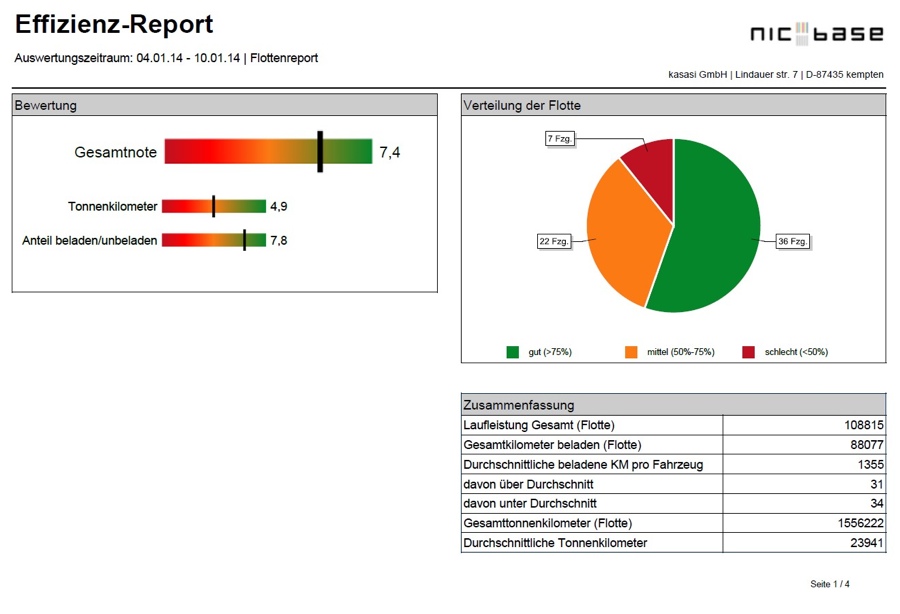Click the green slice of the pie chart
Viewport: 900px width, 614px height.
715,230
